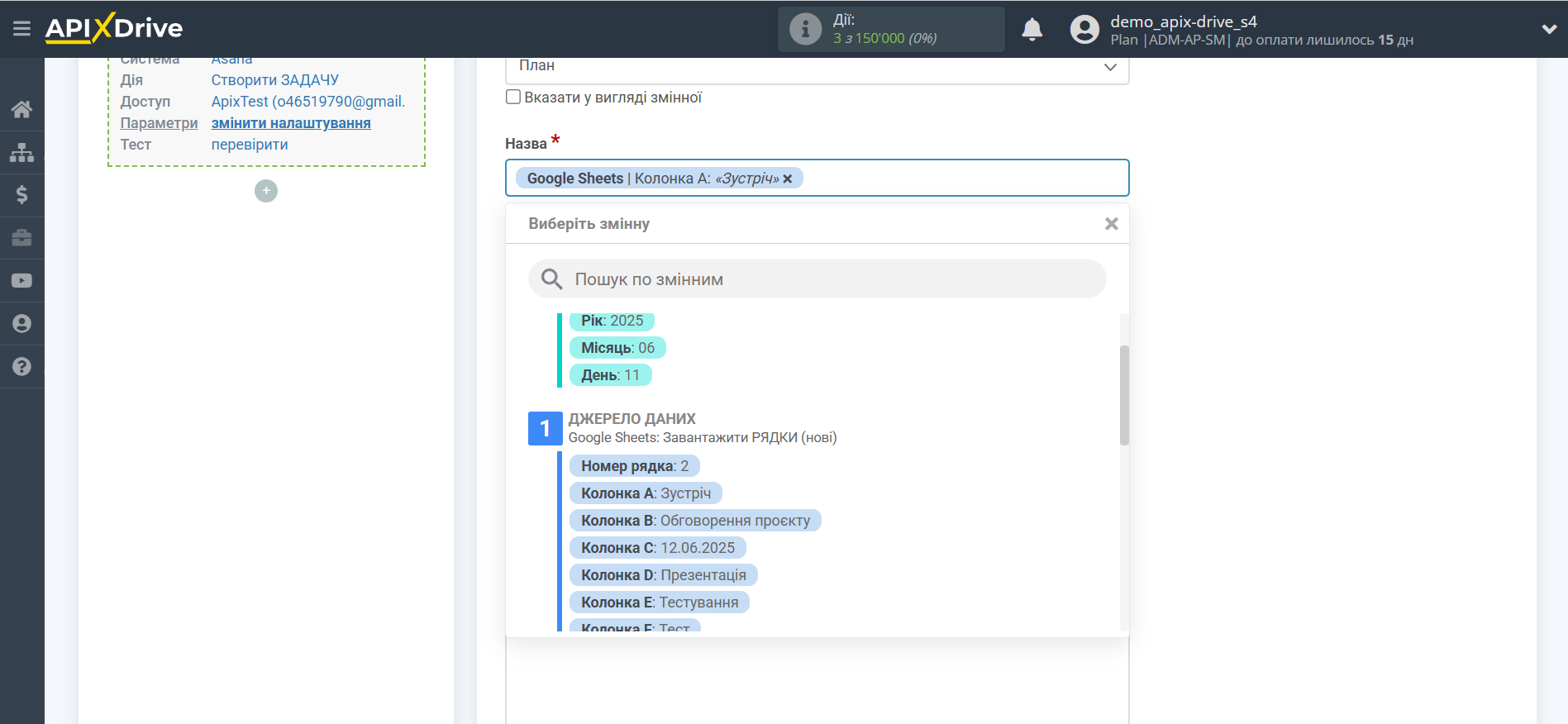The height and width of the screenshot is (724, 1568).
Task: Click the 'Параметри' label
Action: click(159, 123)
